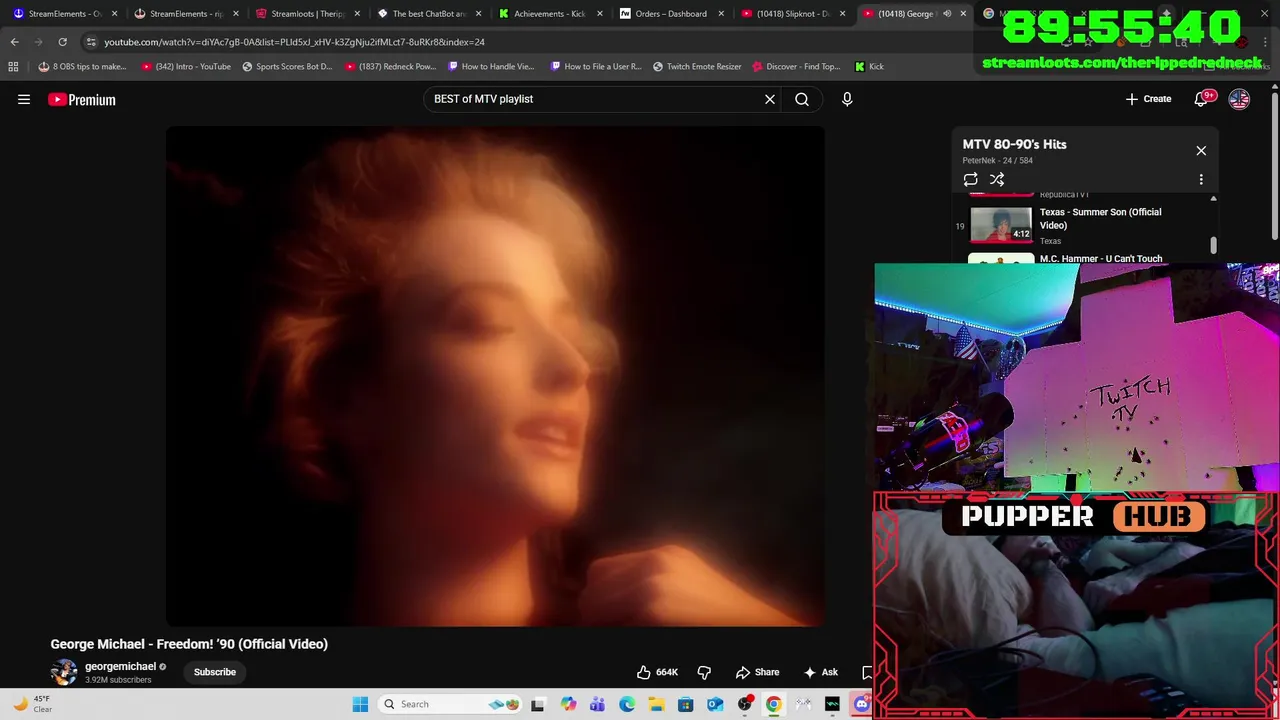Viewport: 1280px width, 720px height.
Task: Open Copilot from taskbar
Action: point(568,704)
